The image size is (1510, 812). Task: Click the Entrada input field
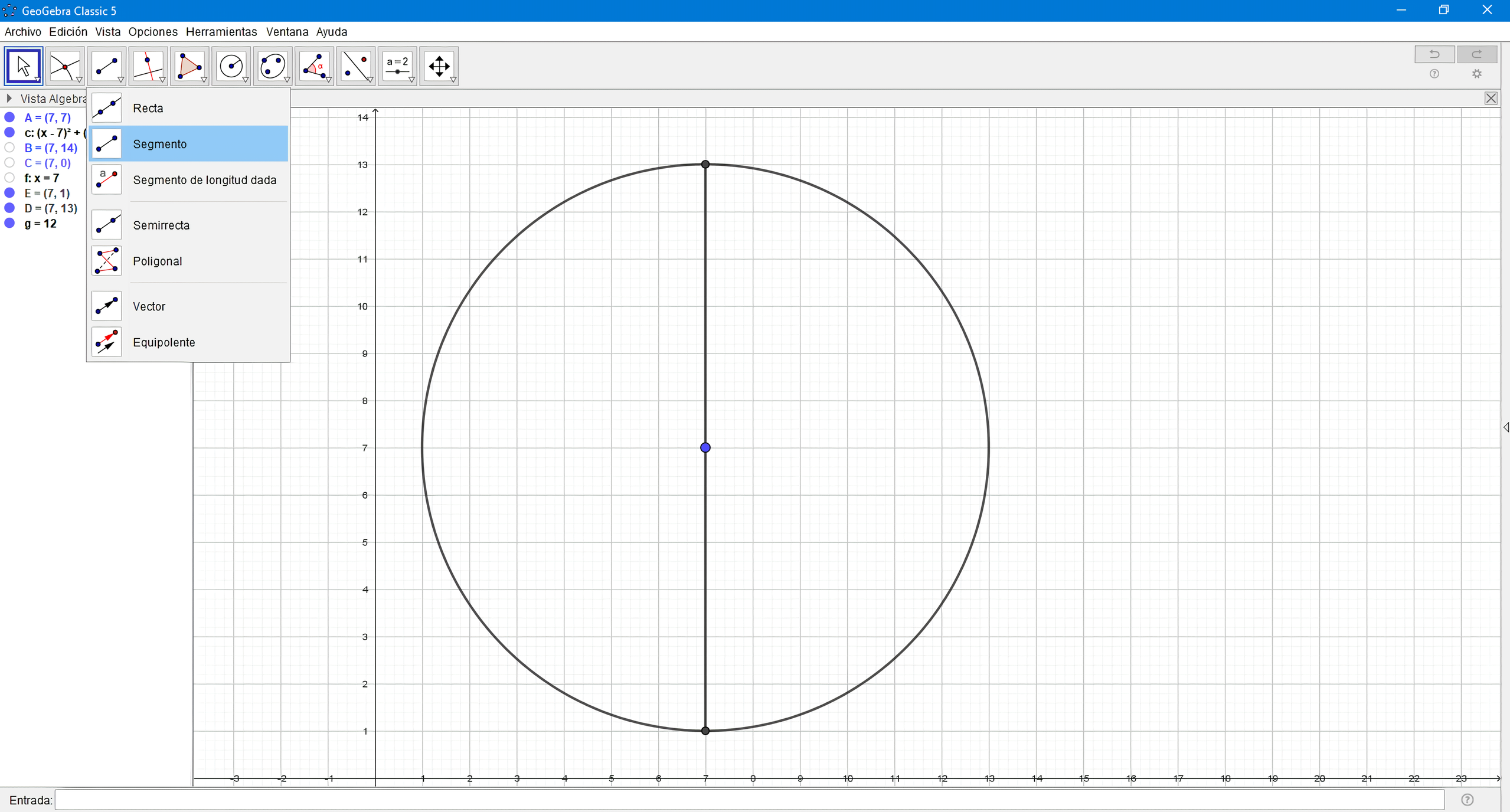tap(749, 800)
